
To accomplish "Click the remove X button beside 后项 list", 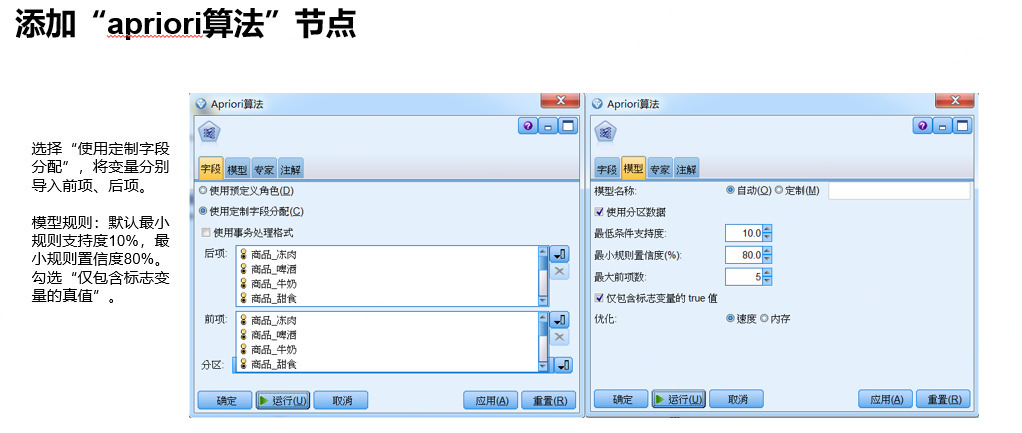I will tap(559, 271).
